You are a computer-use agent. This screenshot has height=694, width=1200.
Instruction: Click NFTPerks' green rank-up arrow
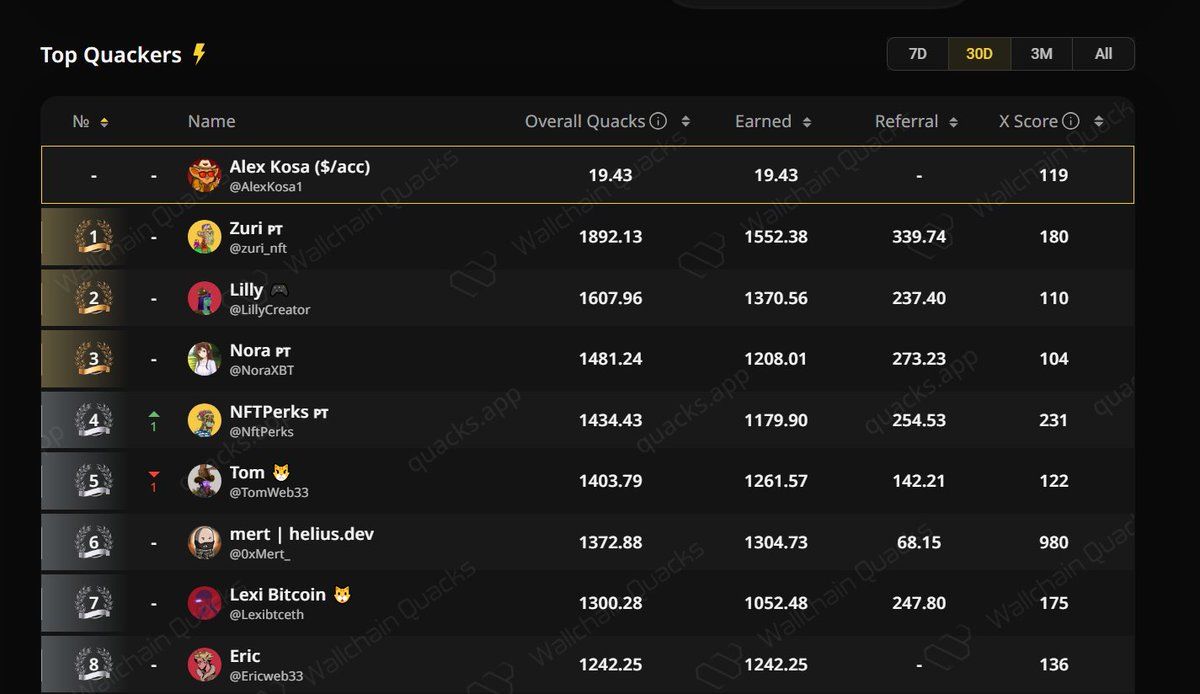tap(154, 414)
